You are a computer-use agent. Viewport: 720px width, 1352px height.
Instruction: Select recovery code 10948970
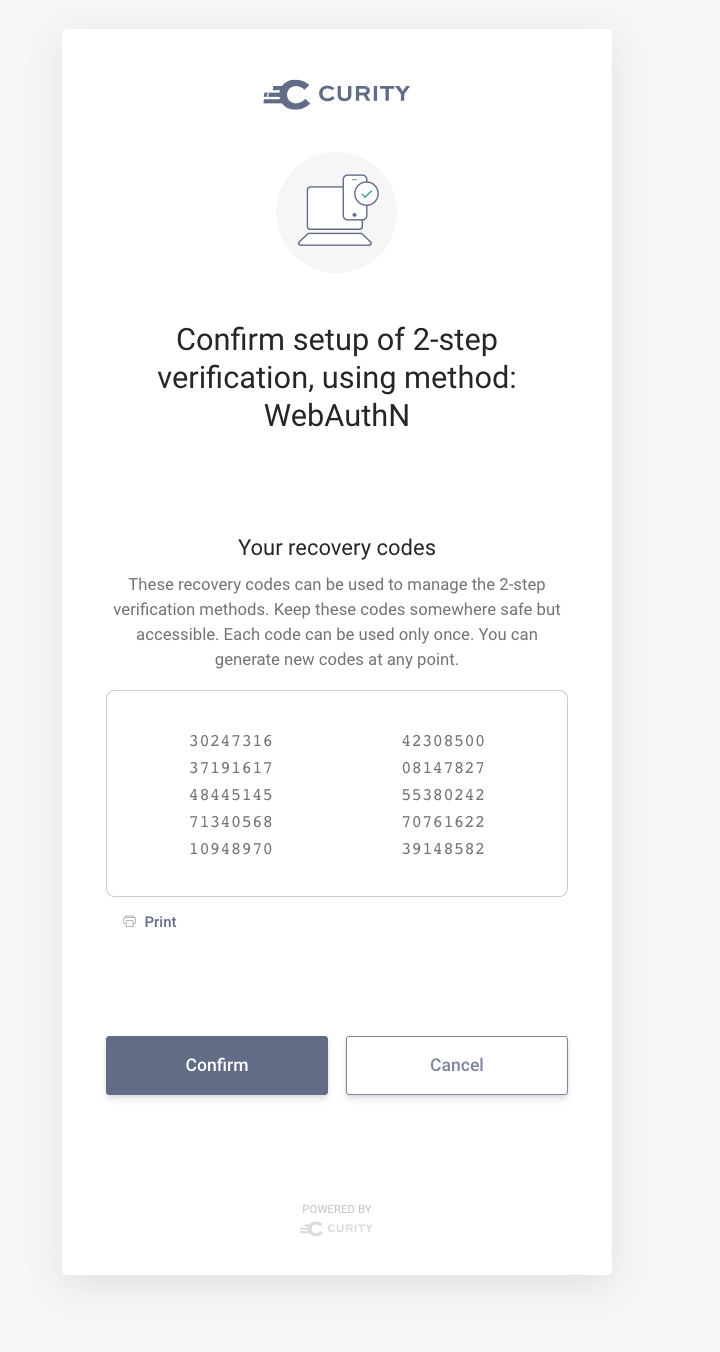point(231,848)
